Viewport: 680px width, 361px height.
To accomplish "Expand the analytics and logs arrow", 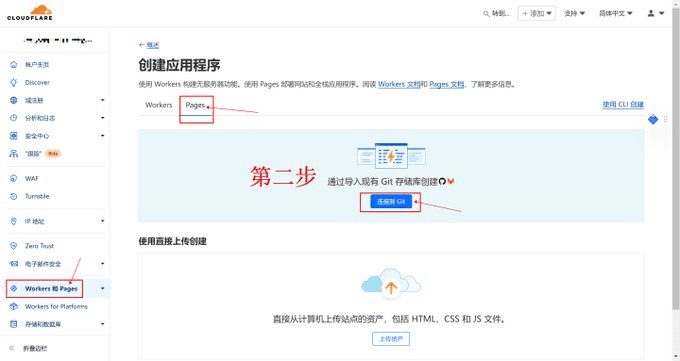I will 103,118.
